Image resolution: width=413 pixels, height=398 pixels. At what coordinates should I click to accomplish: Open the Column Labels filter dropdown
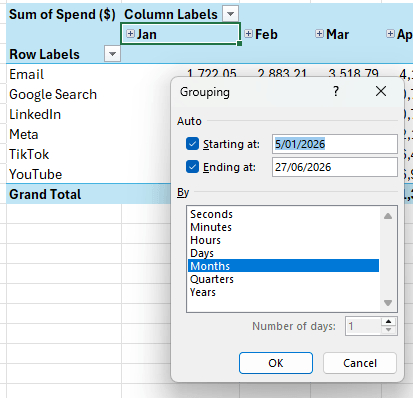coord(230,14)
